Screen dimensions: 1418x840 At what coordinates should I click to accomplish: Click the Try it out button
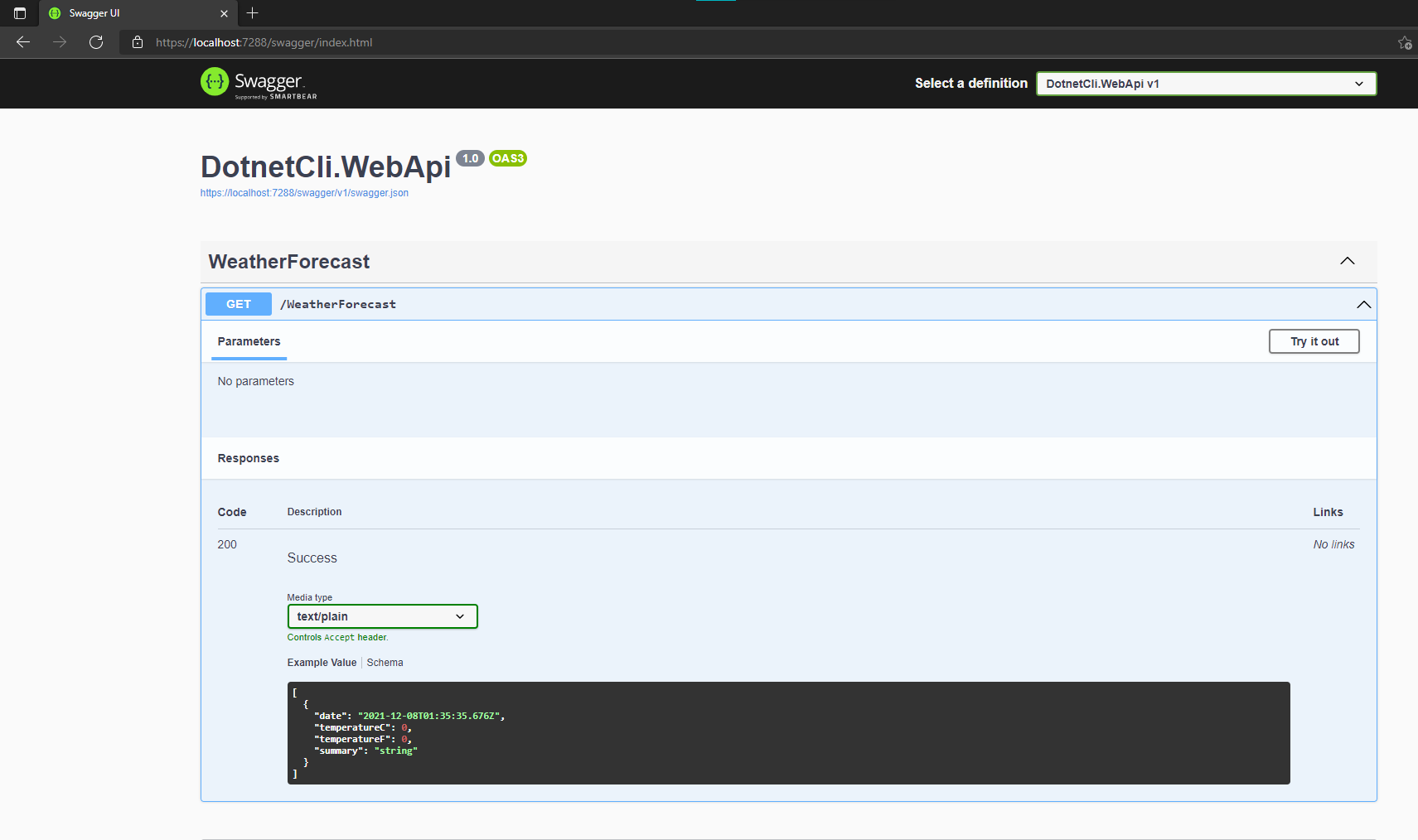[1314, 341]
